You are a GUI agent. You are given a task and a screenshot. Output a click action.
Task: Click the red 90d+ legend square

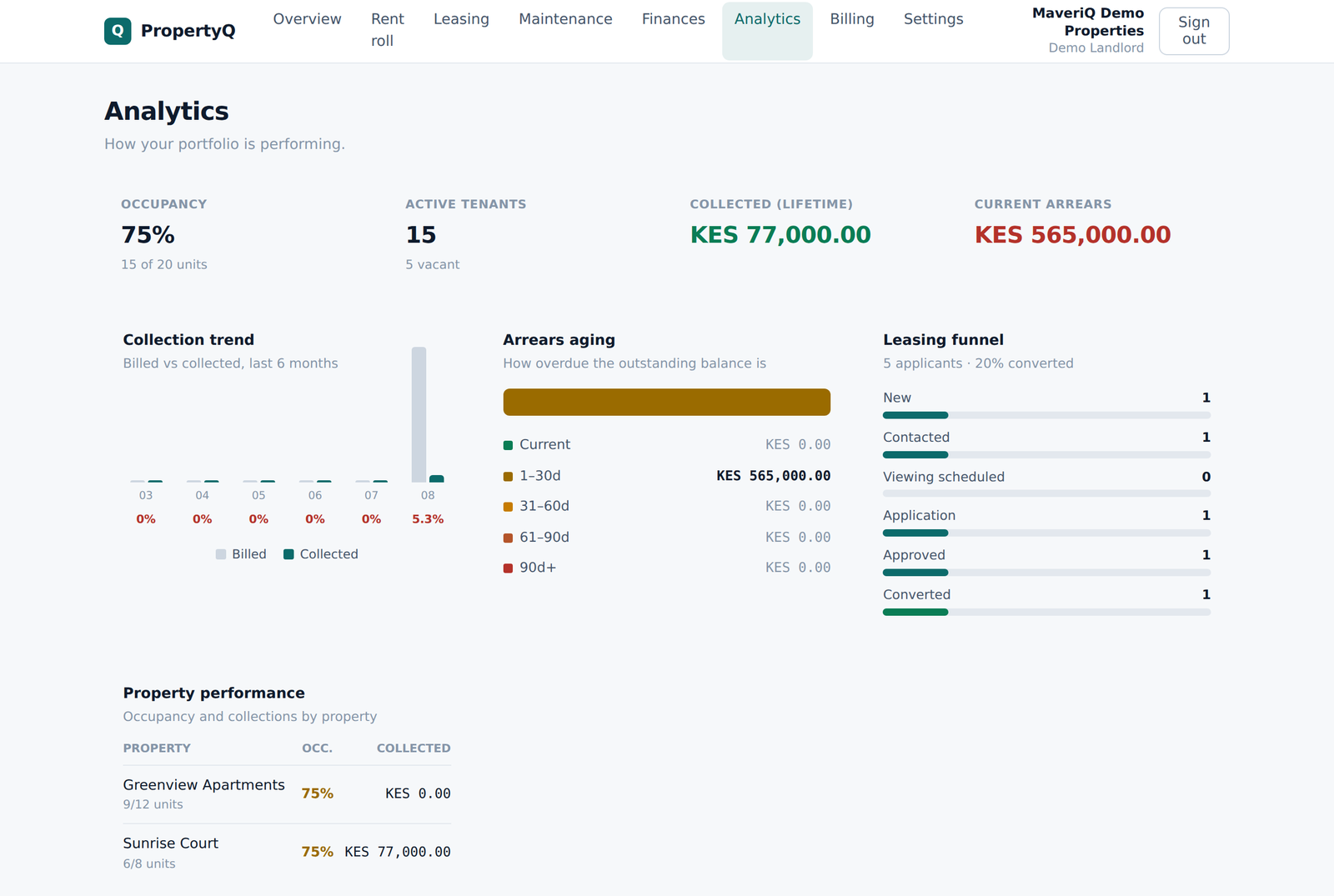point(508,568)
